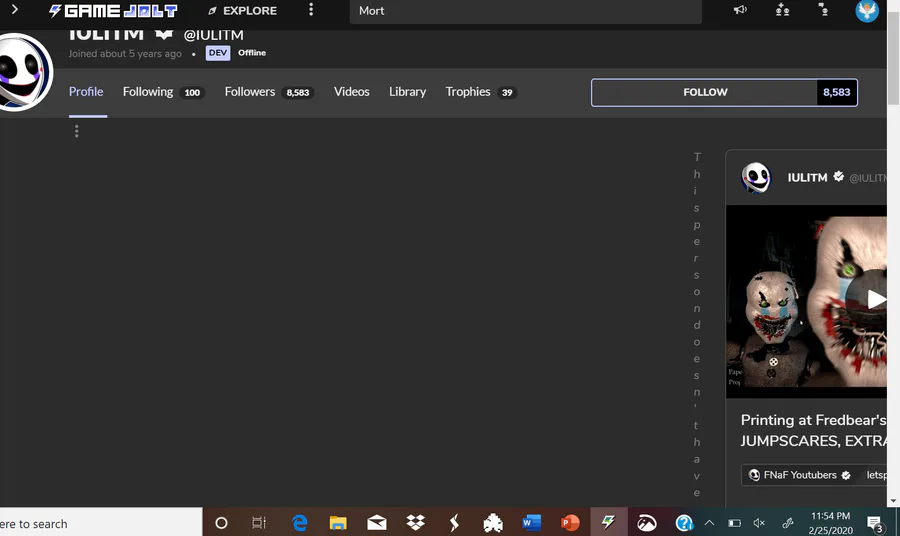Click the large IULITM profile avatar

24,72
